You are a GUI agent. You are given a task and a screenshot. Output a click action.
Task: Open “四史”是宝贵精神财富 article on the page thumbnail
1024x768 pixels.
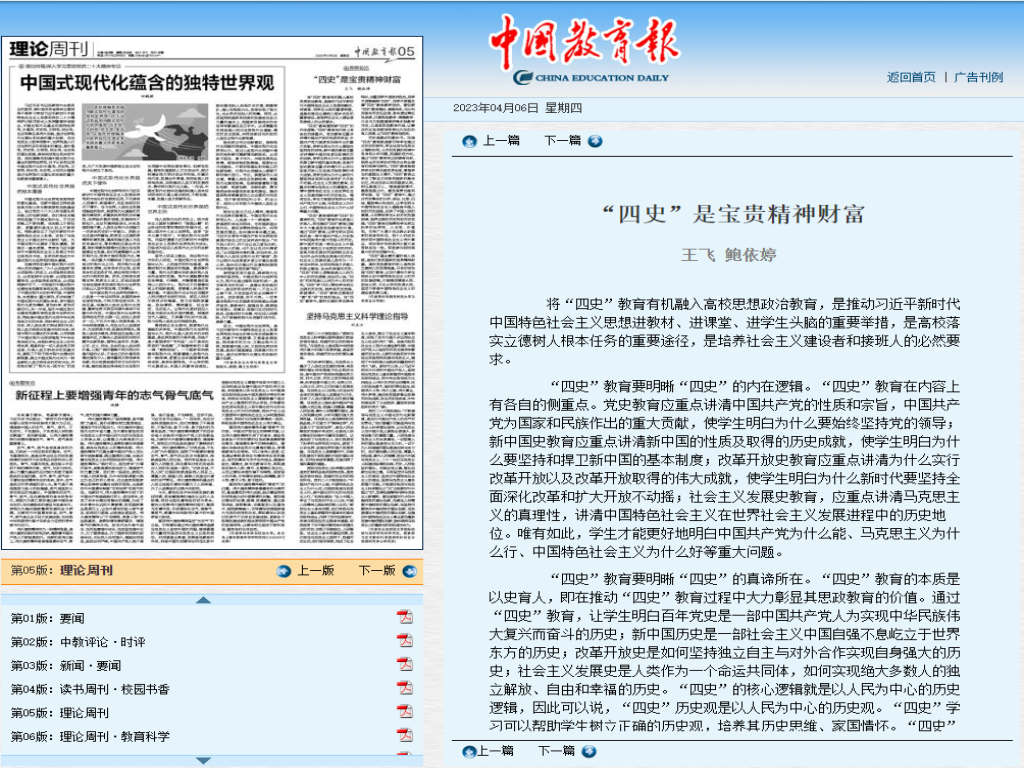(357, 79)
